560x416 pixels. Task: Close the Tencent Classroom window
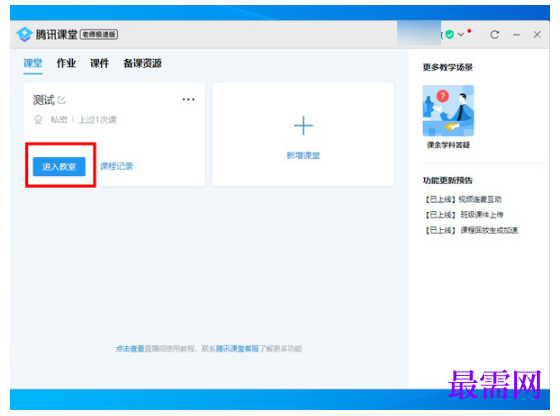537,35
